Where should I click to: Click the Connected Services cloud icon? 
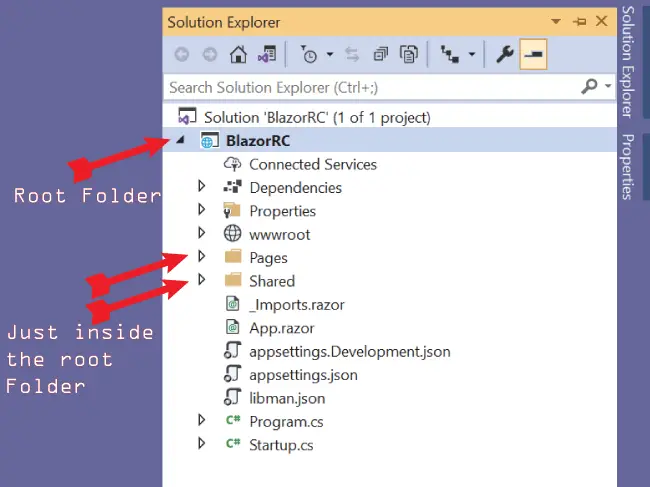coord(233,164)
